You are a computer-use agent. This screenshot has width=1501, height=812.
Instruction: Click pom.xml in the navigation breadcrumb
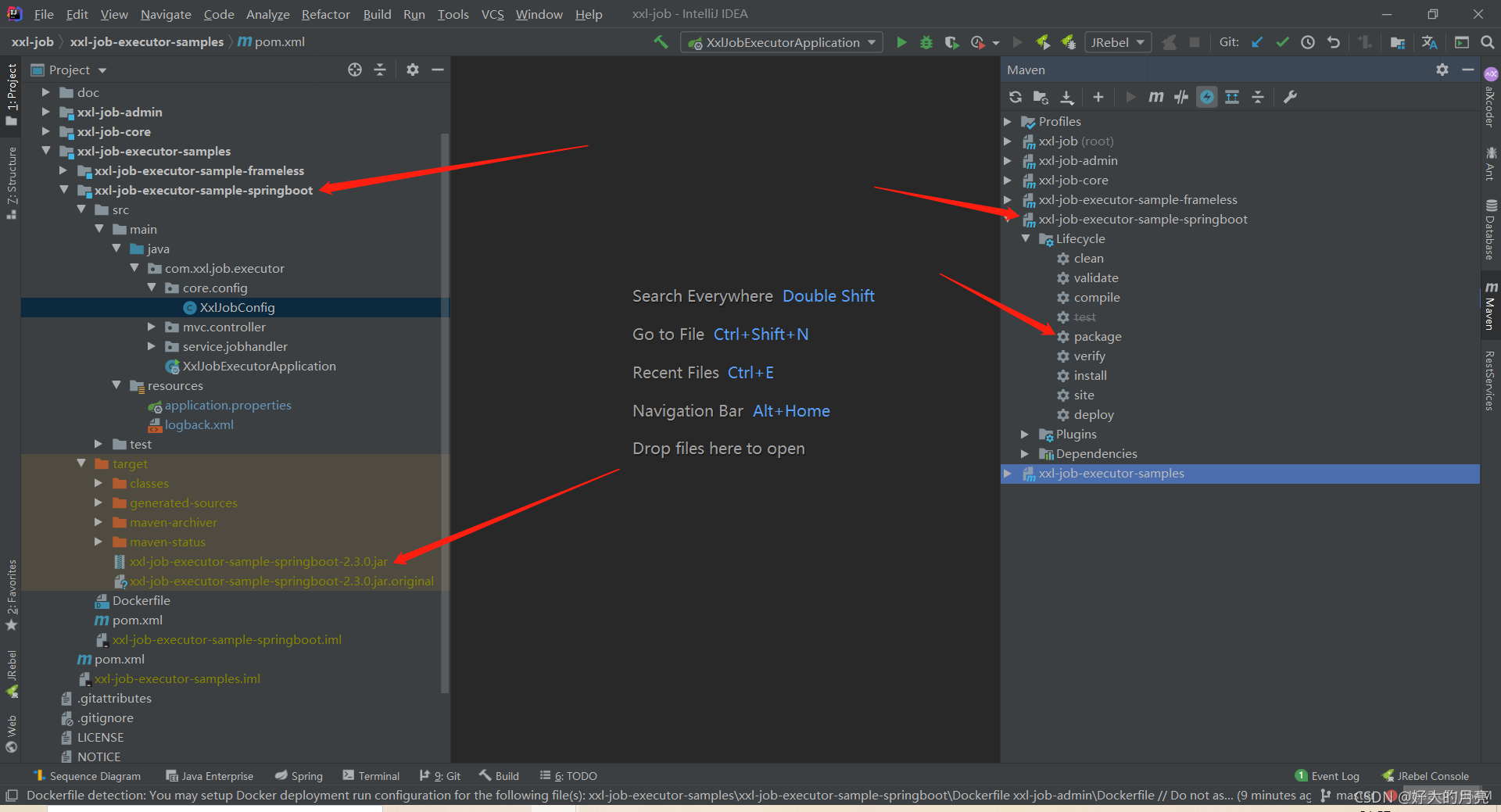pos(271,42)
